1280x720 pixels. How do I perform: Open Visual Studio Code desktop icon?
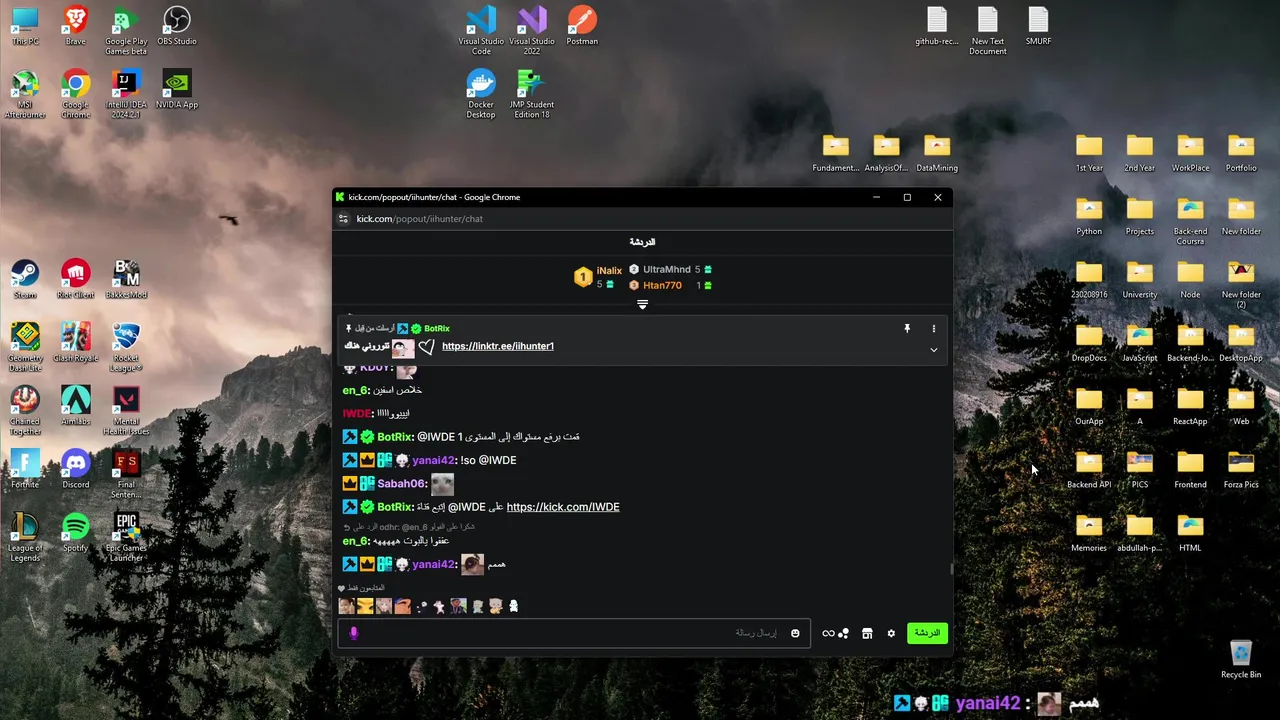481,31
